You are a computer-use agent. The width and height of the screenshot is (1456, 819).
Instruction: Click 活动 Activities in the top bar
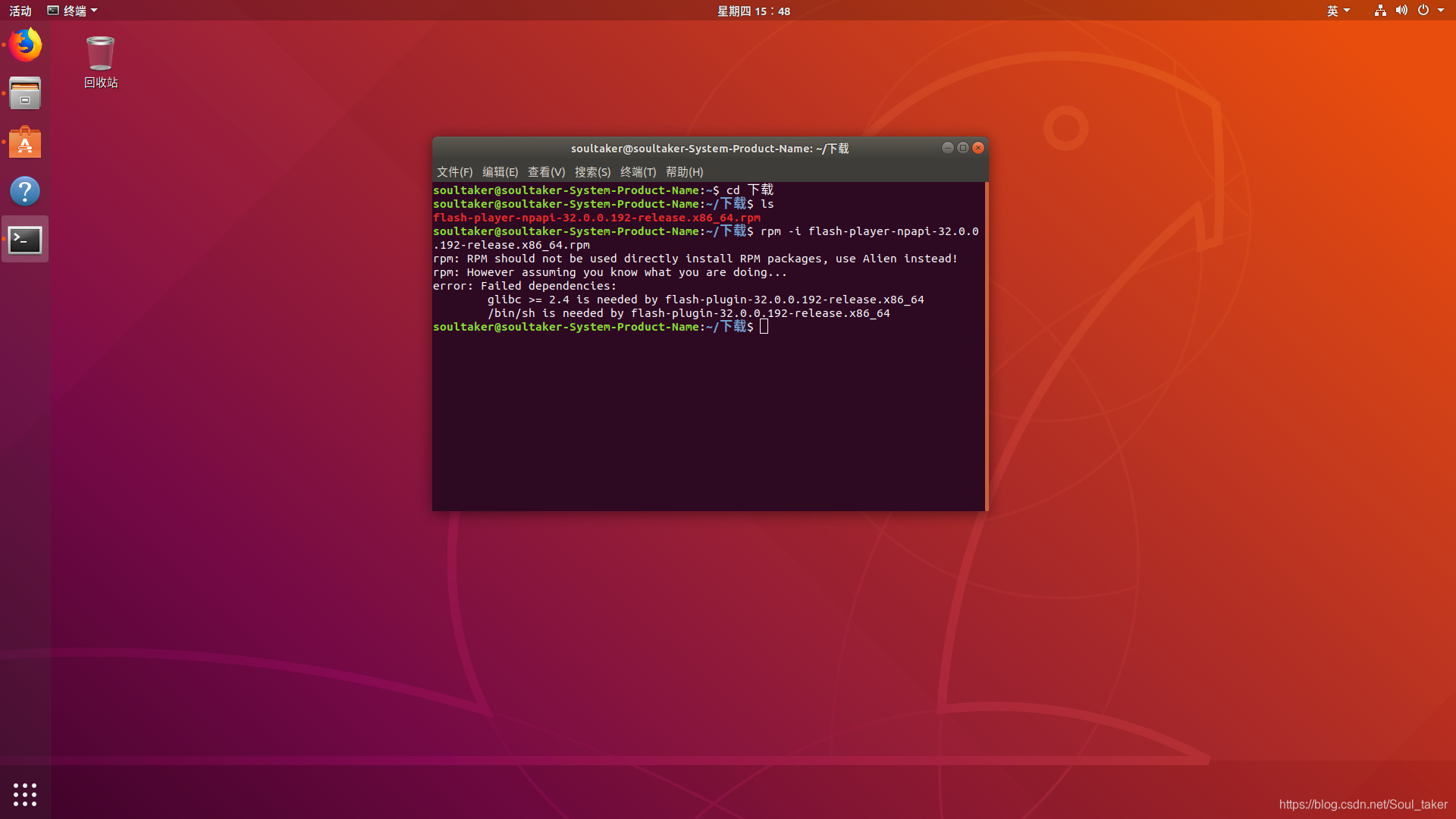20,11
